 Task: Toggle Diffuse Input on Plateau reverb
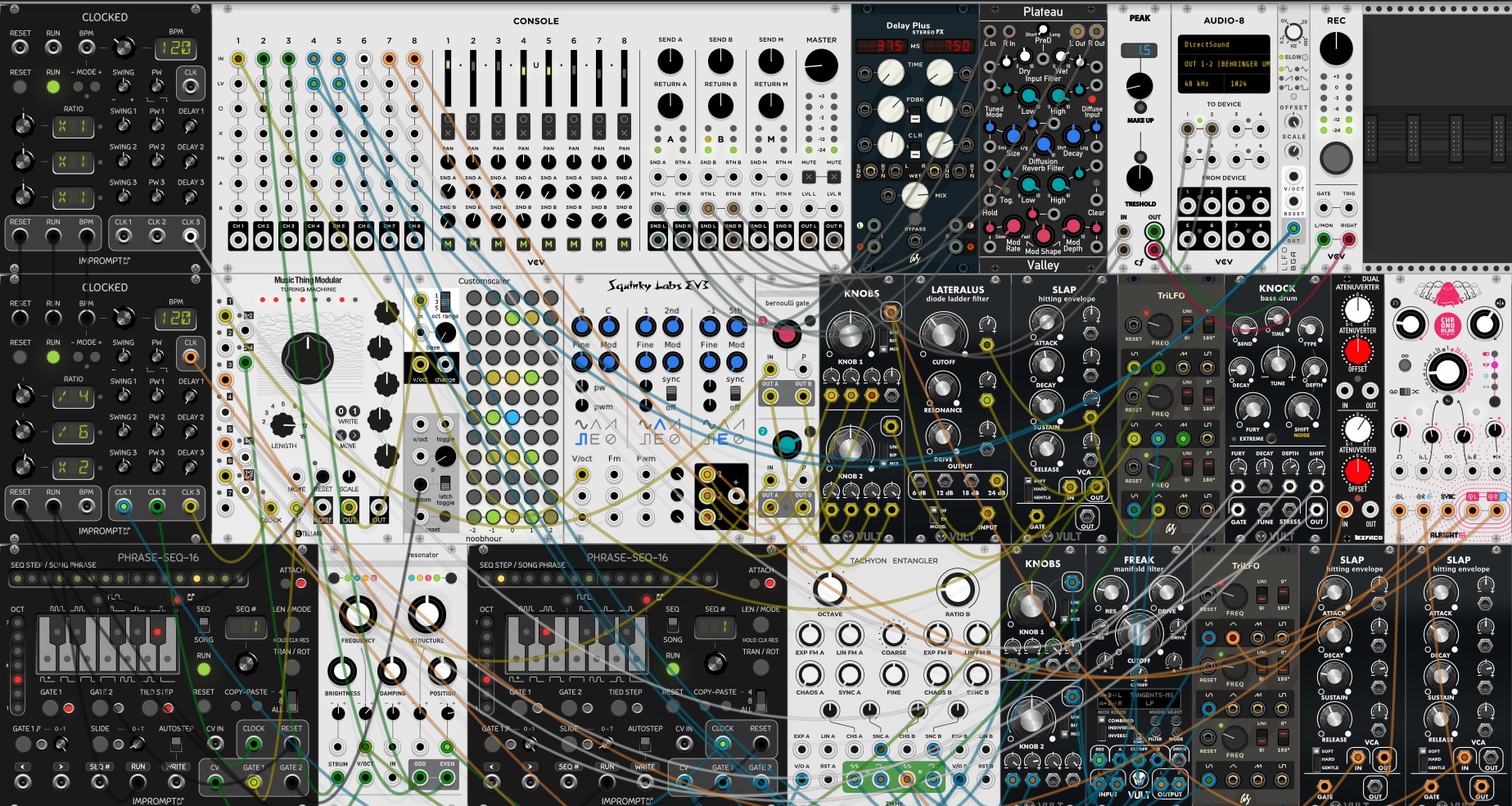pos(1091,99)
